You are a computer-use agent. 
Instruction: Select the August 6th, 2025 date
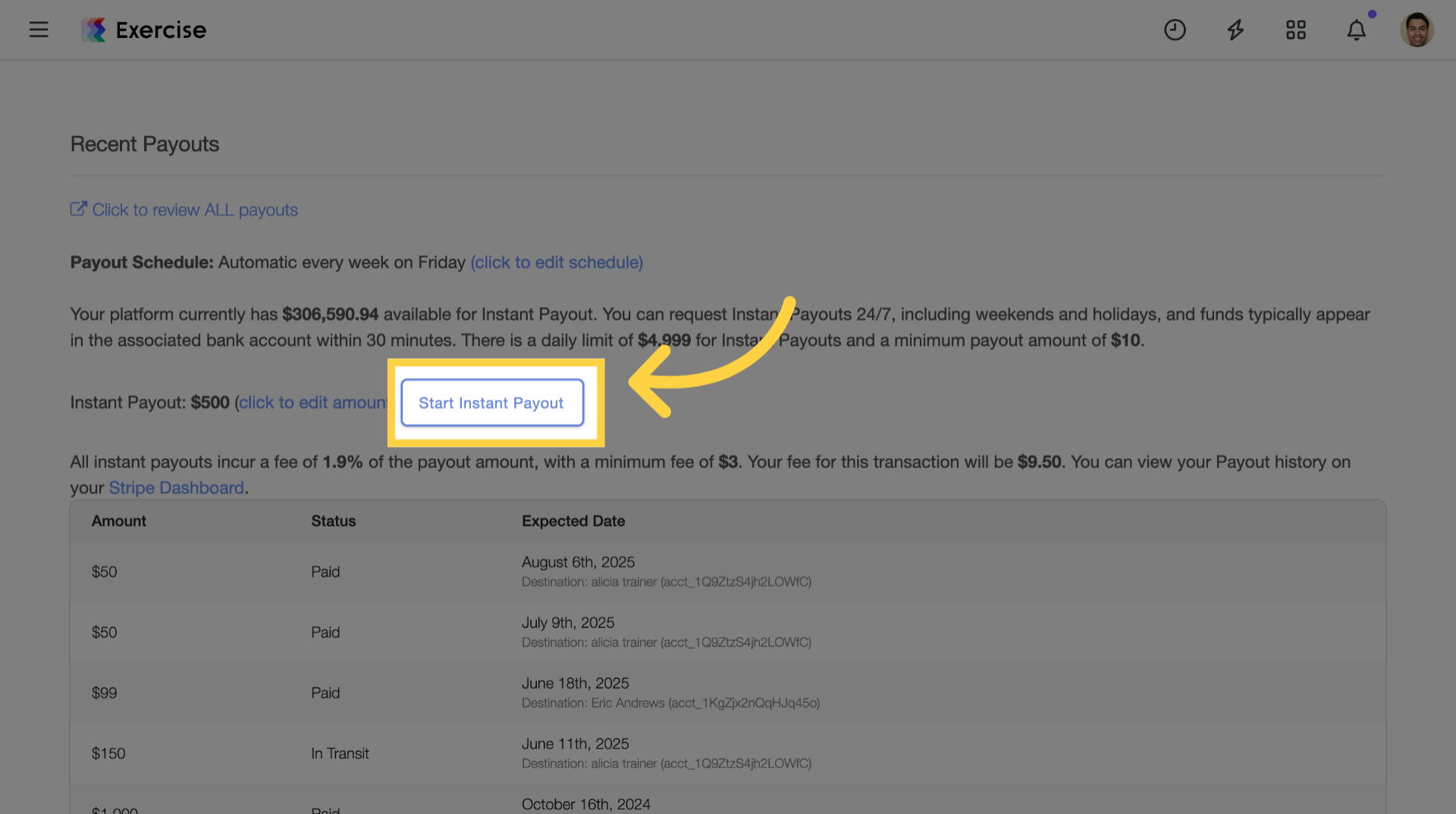click(578, 562)
